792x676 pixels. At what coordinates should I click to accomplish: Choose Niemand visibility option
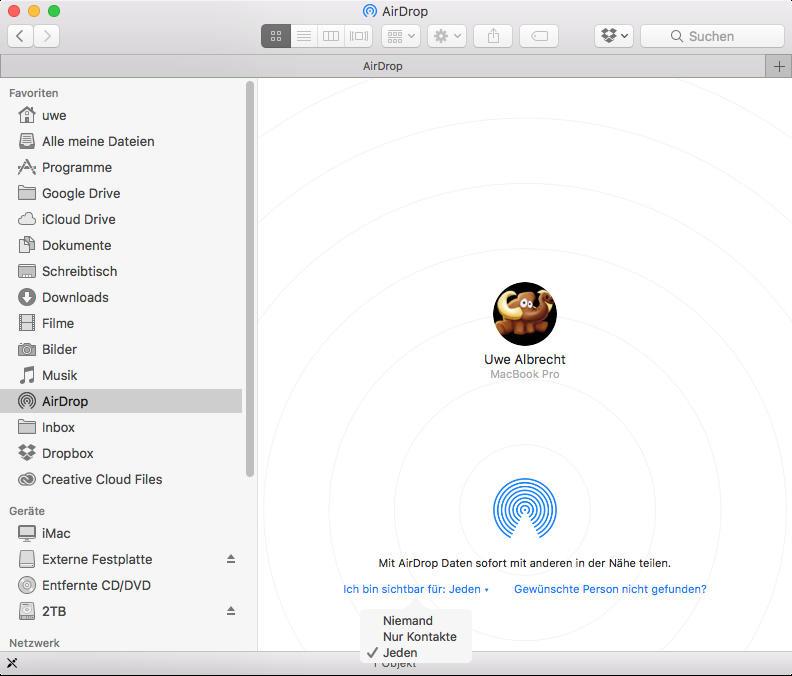[416, 620]
